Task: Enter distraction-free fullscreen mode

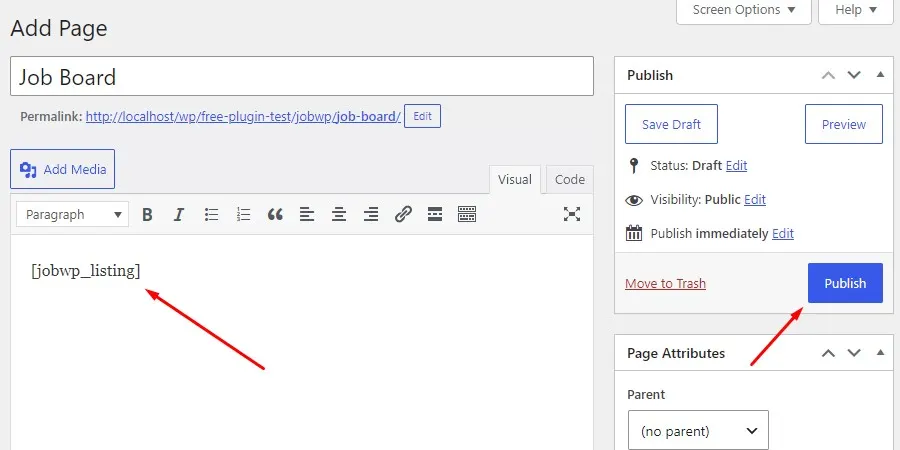Action: pyautogui.click(x=572, y=214)
